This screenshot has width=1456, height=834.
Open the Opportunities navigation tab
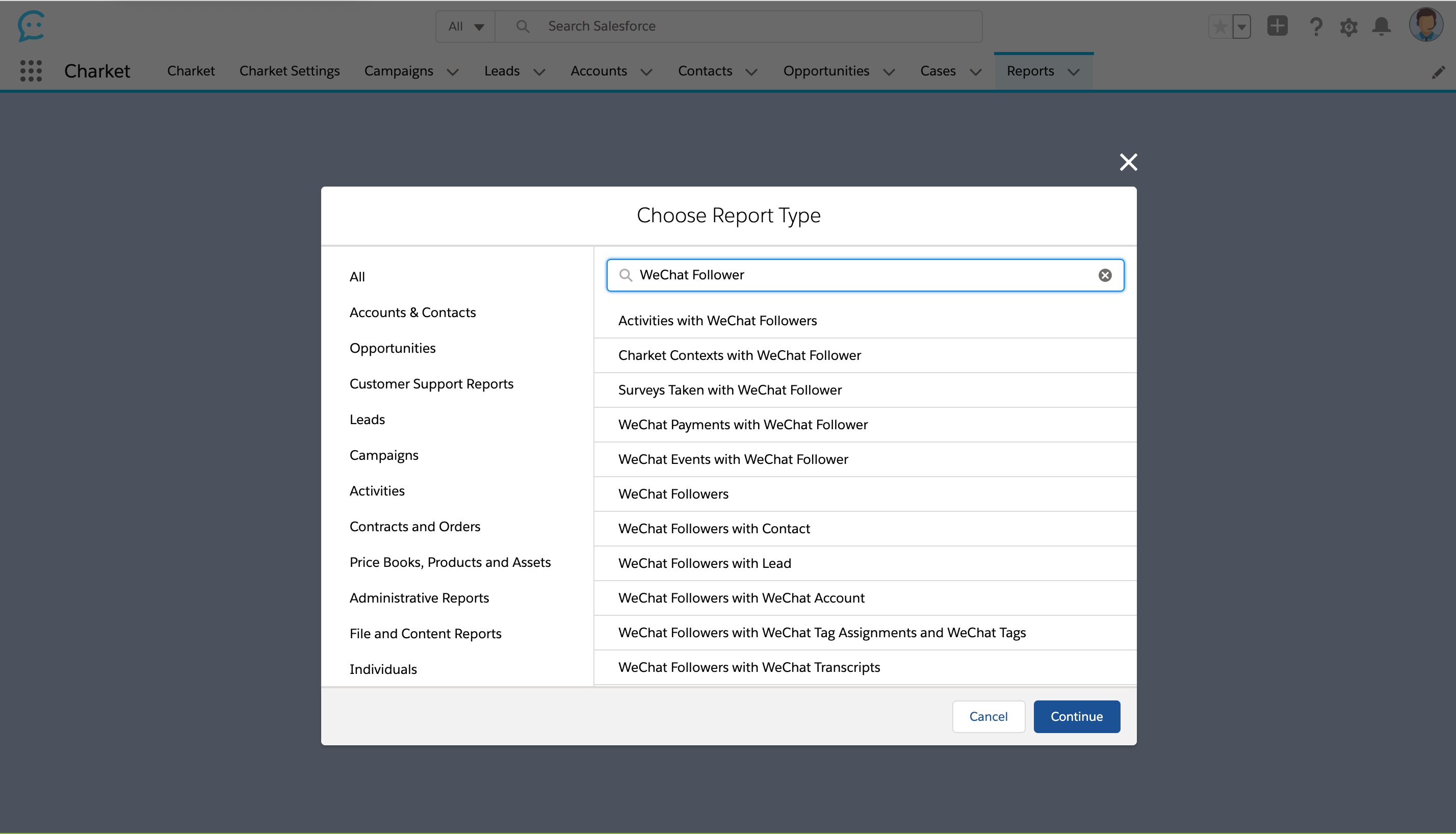[x=826, y=71]
